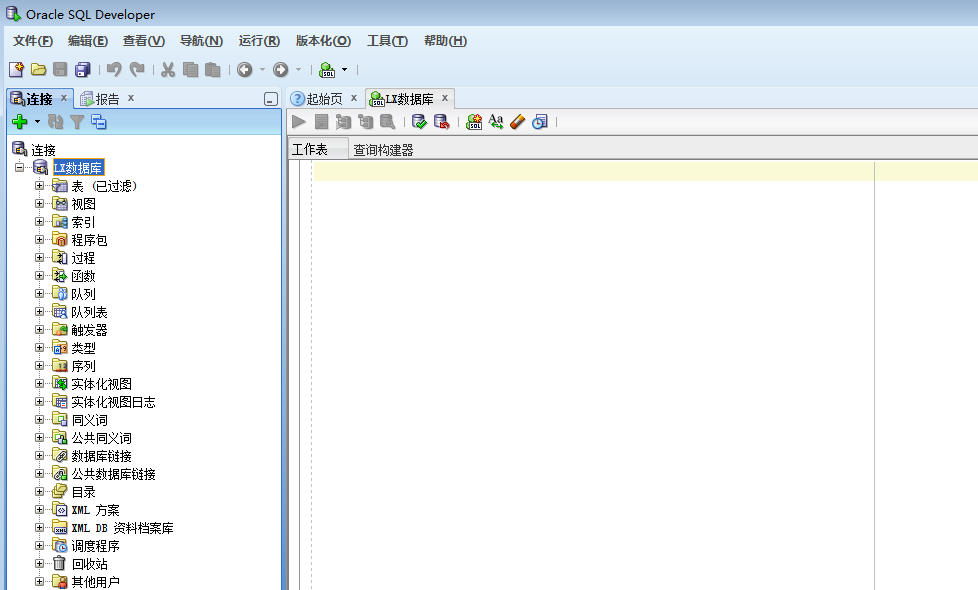Expand the 索引 node
Screen dimensions: 978x590
tap(39, 221)
